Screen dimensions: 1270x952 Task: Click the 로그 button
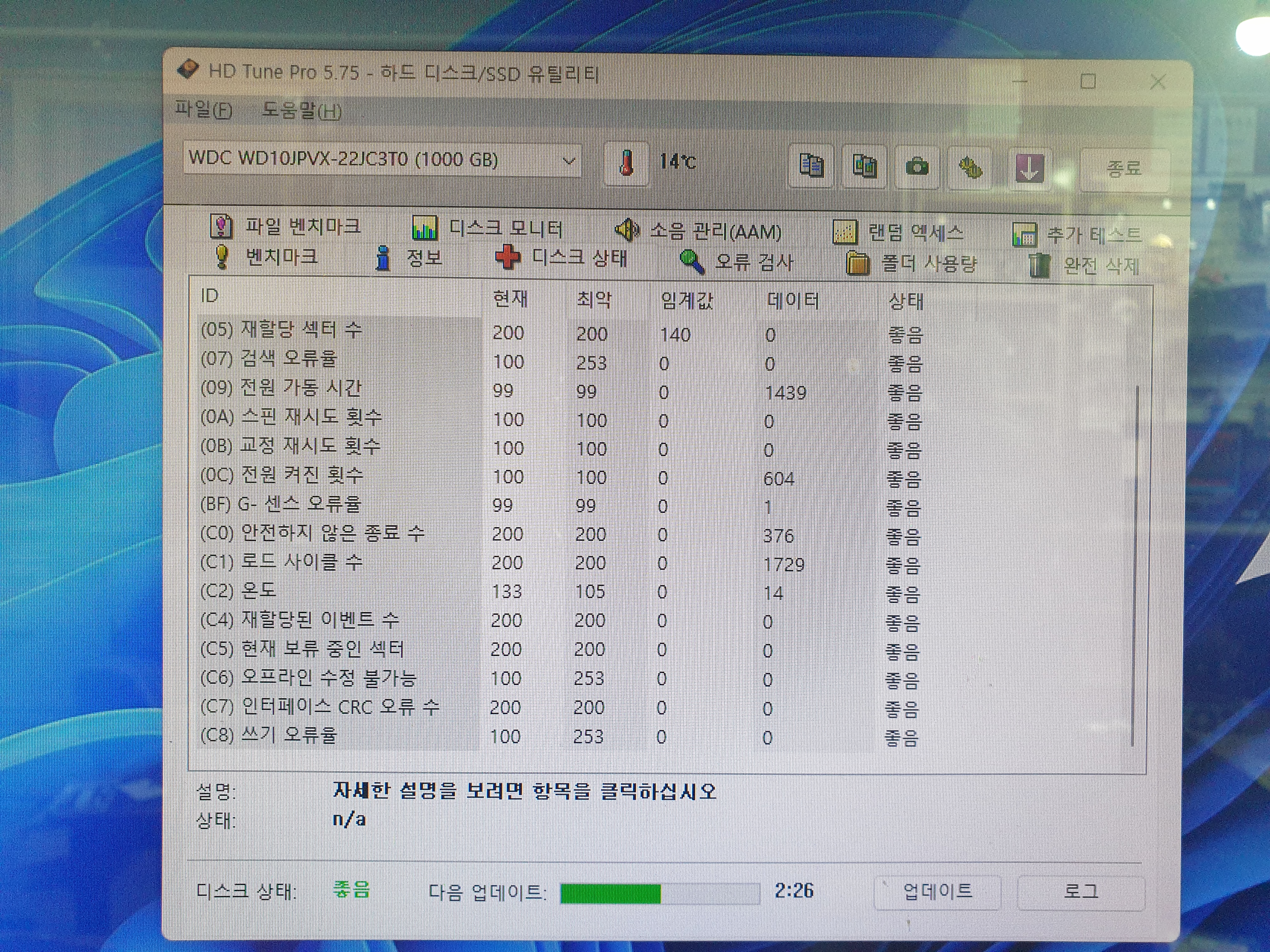point(1081,892)
